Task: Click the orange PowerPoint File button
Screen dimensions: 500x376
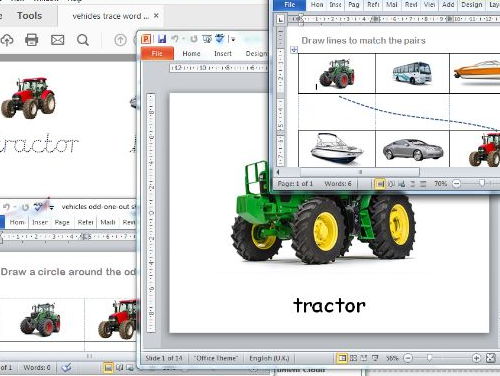Action: [x=157, y=53]
